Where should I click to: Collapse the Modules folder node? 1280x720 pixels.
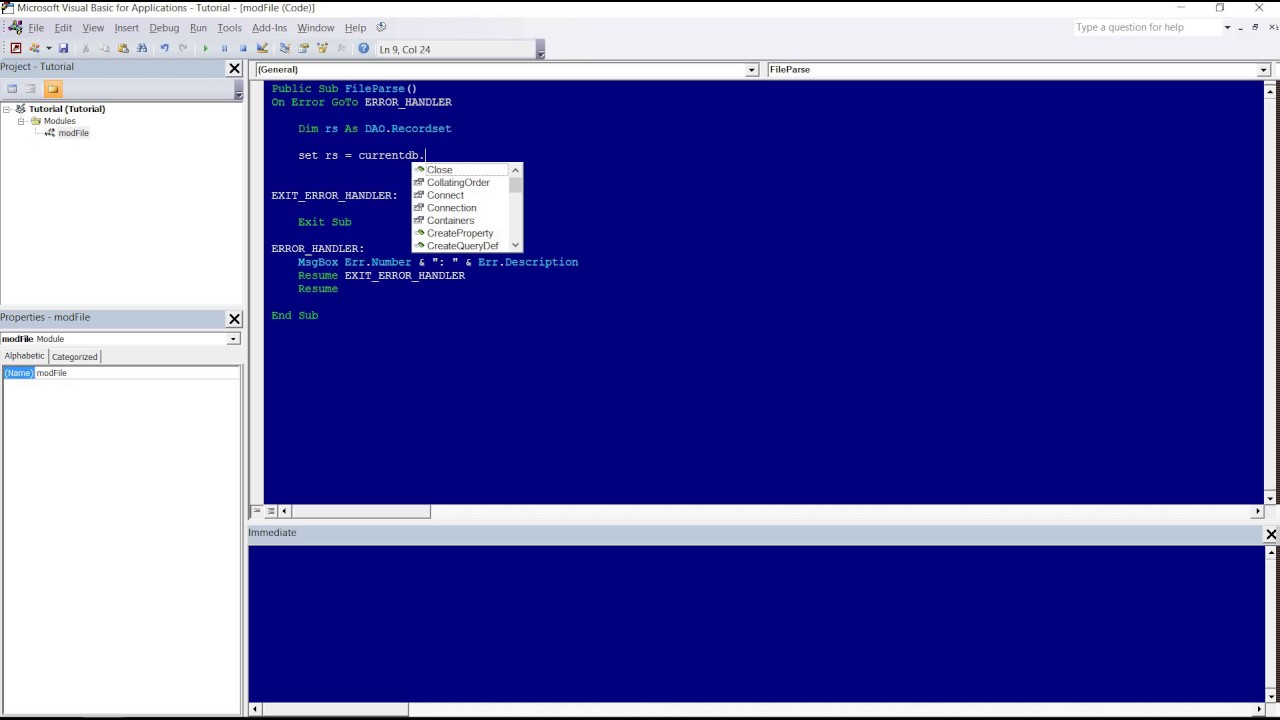[x=20, y=121]
